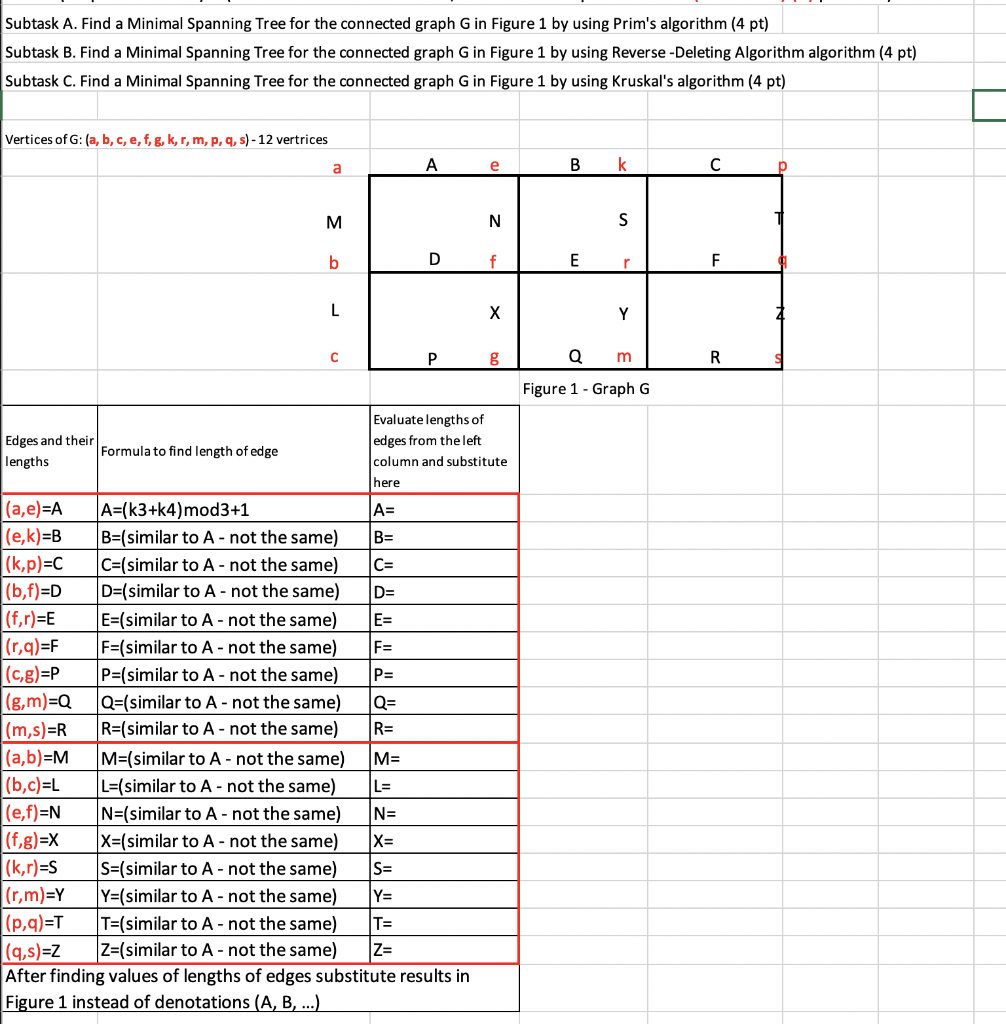Click the 'Edges and their lengths' header cell
This screenshot has width=1006, height=1024.
50,451
